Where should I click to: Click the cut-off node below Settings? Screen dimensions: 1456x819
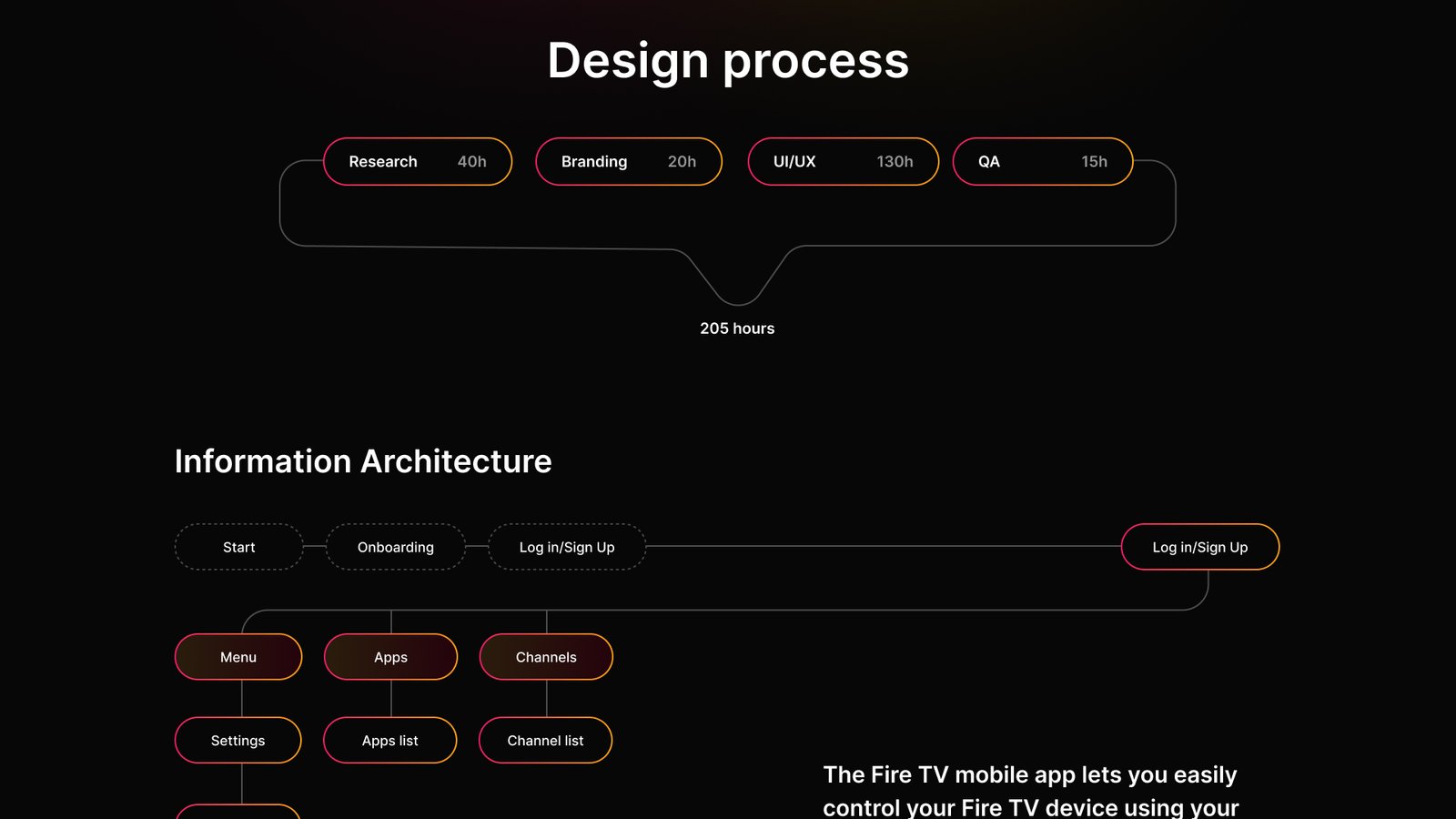point(238,812)
